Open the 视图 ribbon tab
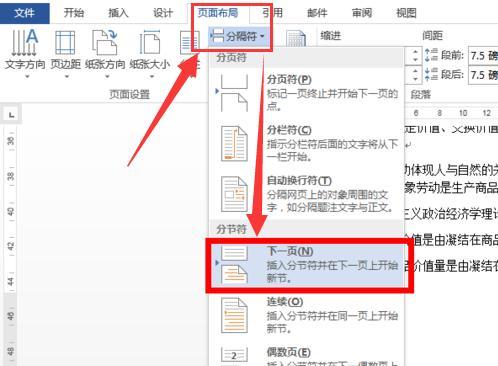This screenshot has height=366, width=498. tap(406, 13)
